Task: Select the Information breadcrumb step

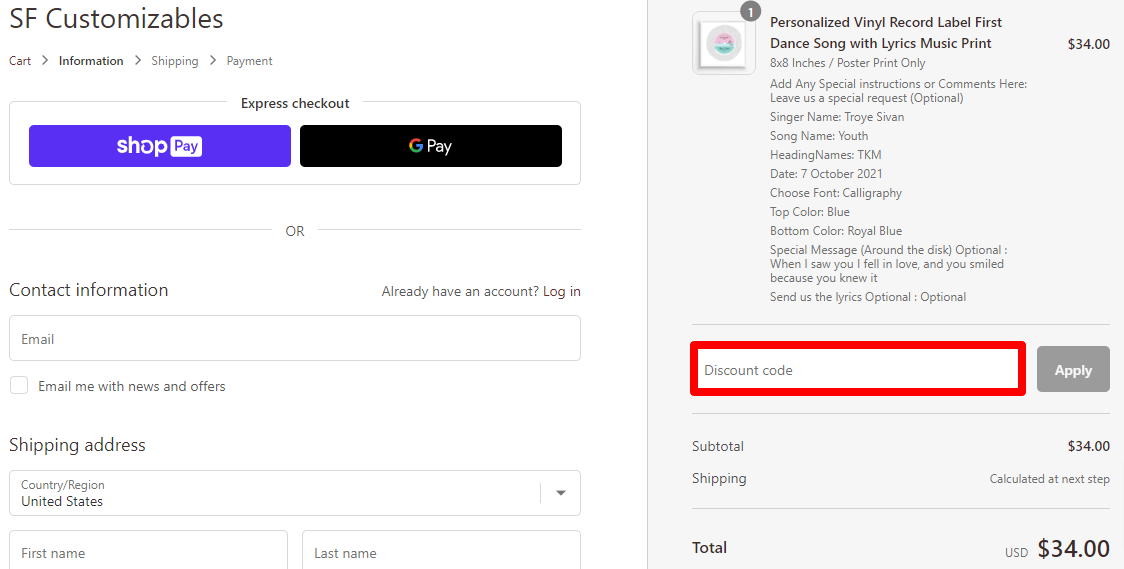Action: [x=91, y=61]
